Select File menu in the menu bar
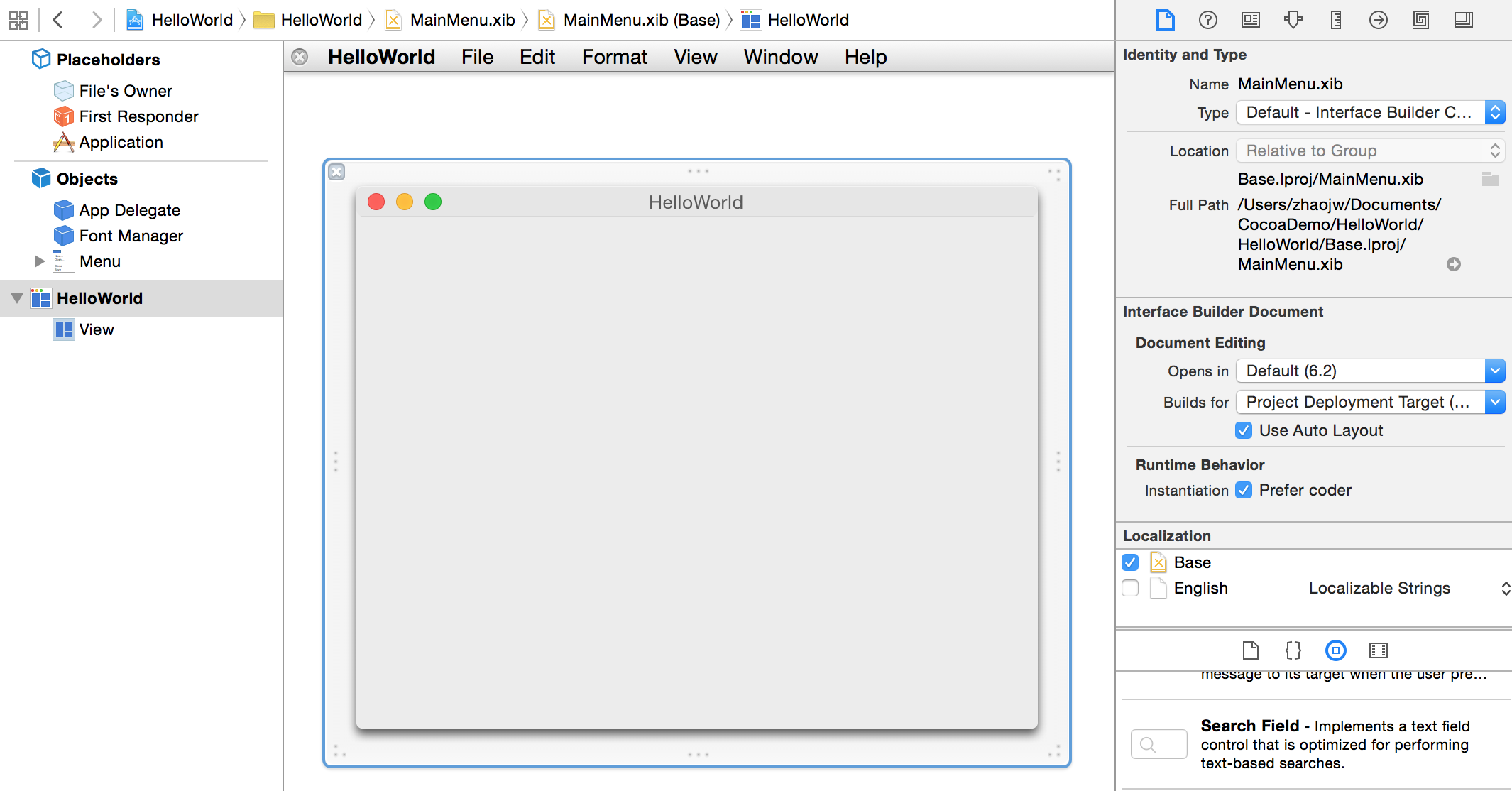The height and width of the screenshot is (791, 1512). click(x=477, y=57)
